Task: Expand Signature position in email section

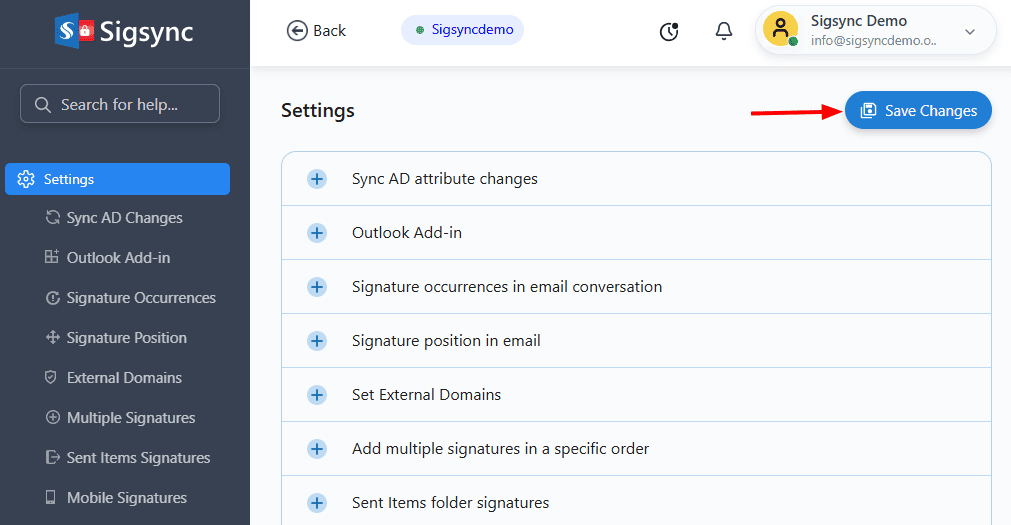Action: click(x=317, y=341)
